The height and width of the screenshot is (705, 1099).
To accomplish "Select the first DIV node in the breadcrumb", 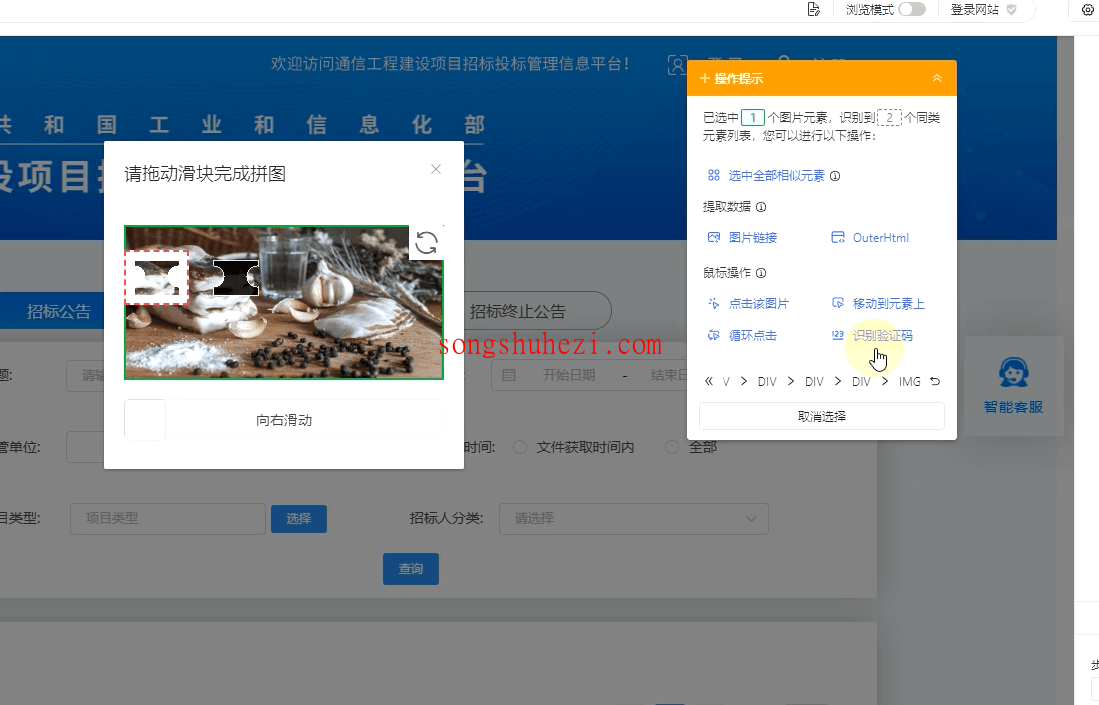I will click(767, 382).
